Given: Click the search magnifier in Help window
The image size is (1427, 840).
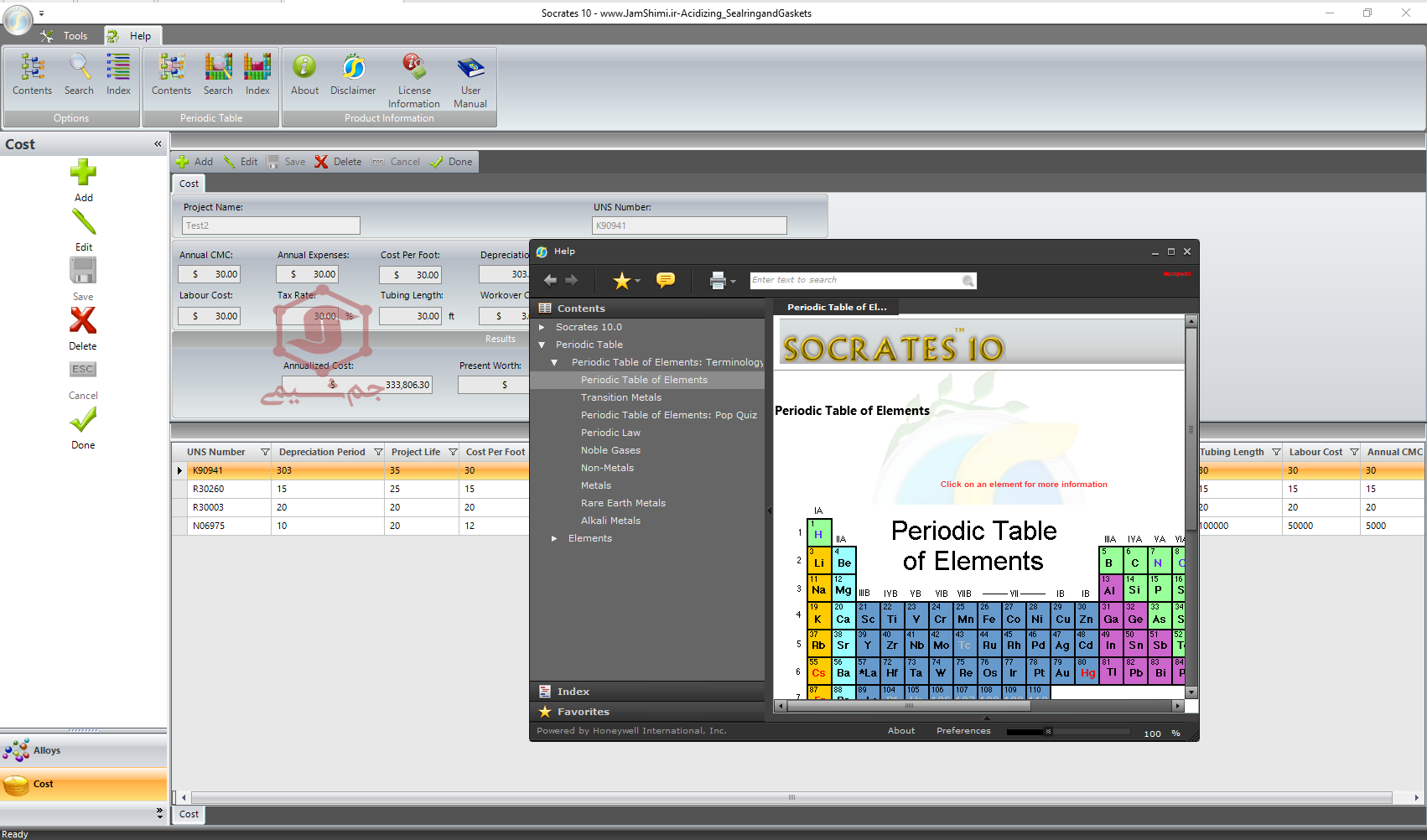Looking at the screenshot, I should click(968, 281).
